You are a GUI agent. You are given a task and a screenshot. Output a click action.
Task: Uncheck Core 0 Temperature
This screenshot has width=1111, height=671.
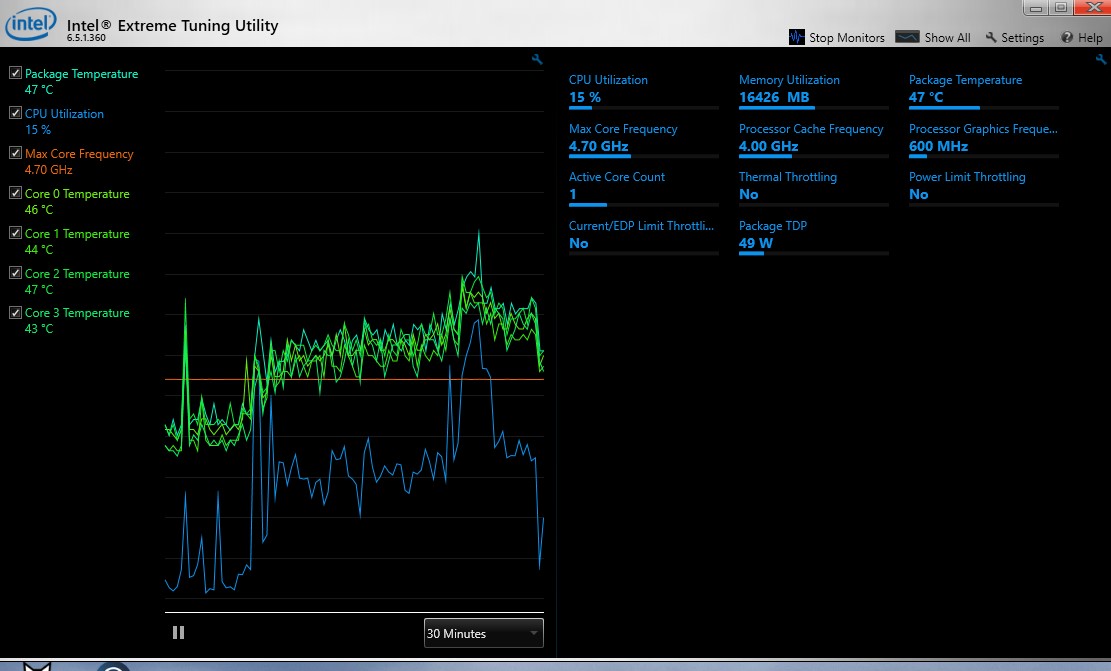[x=15, y=193]
